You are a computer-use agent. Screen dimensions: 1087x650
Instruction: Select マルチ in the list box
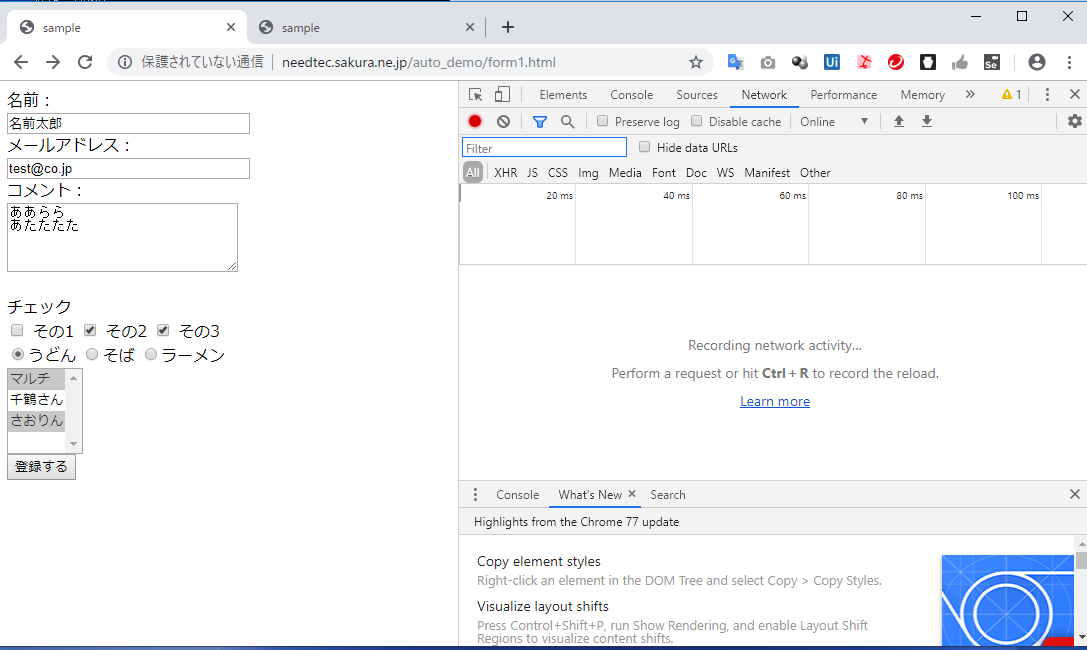point(36,378)
